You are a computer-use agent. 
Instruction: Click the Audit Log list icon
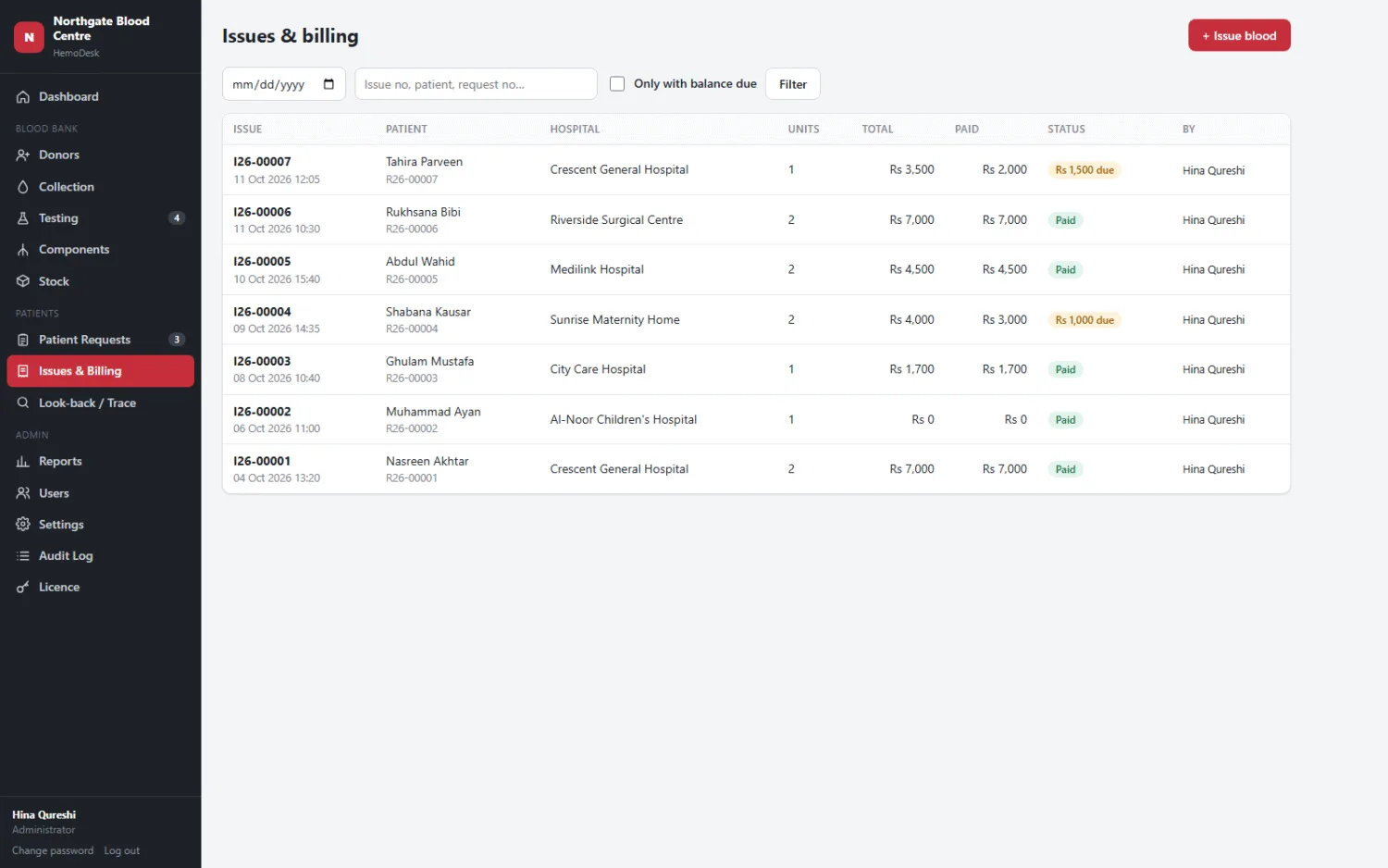(x=23, y=556)
